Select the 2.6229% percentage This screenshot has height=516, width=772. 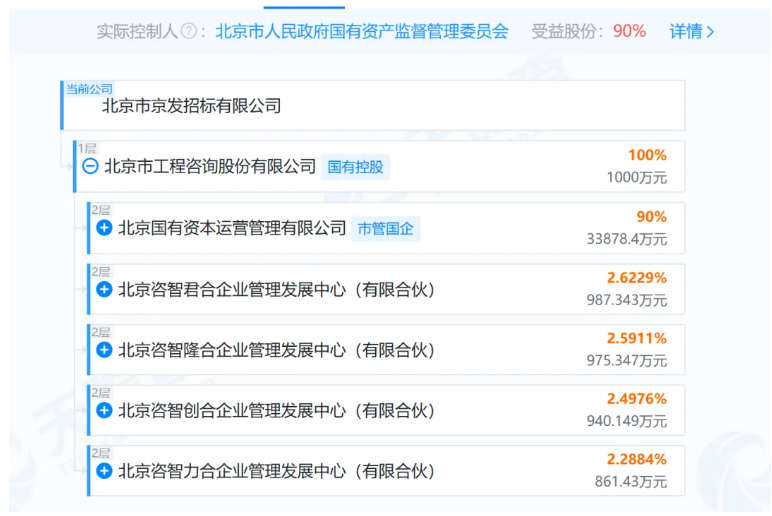(637, 278)
